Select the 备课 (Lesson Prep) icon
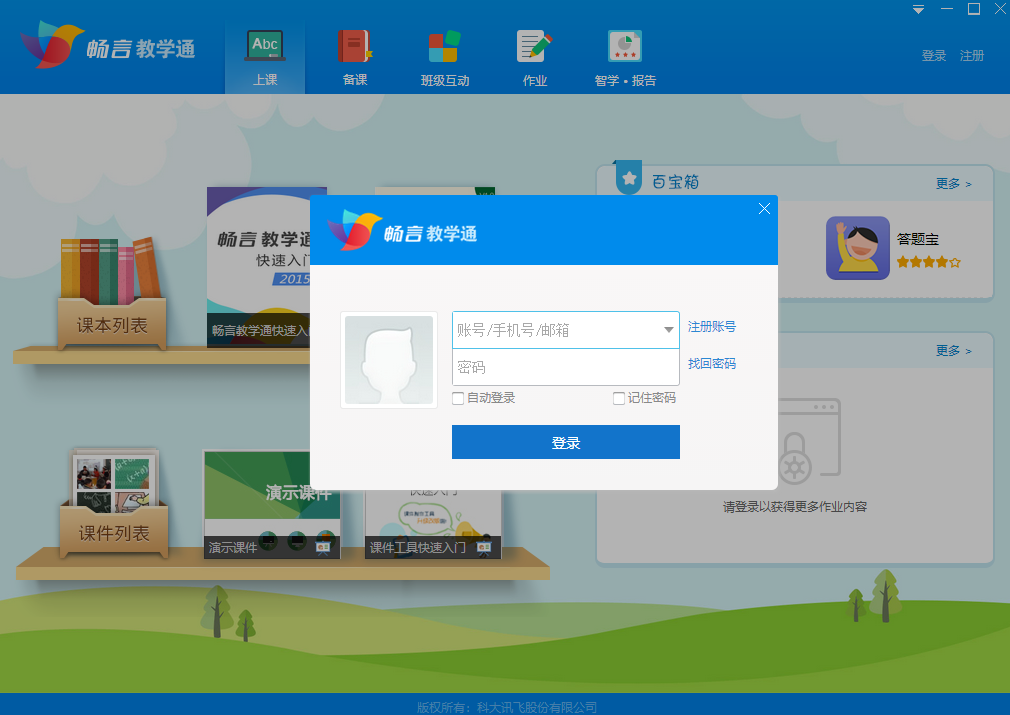Screen dimensions: 1010x715 coord(353,45)
